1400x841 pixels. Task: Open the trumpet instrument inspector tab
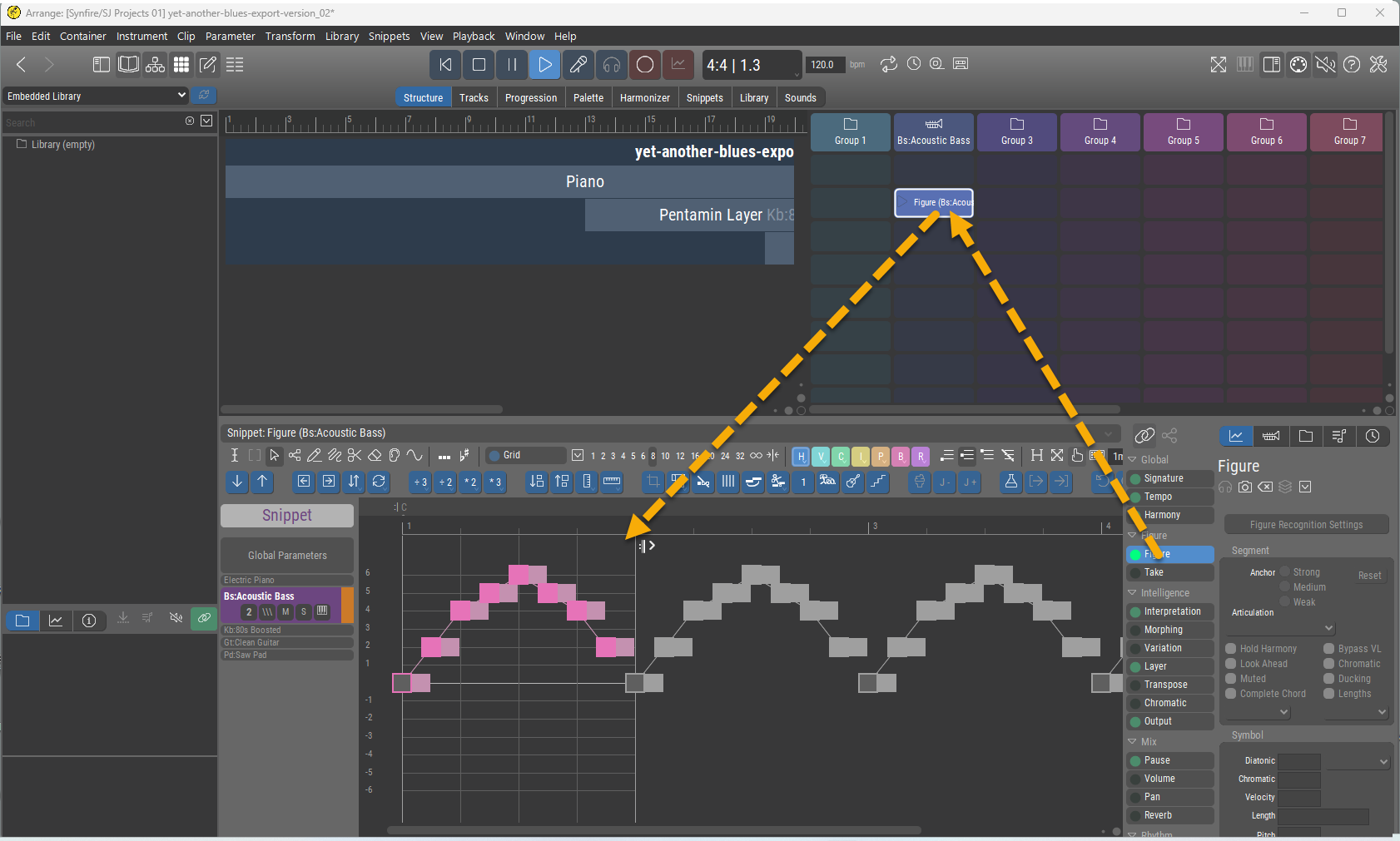tap(1271, 436)
